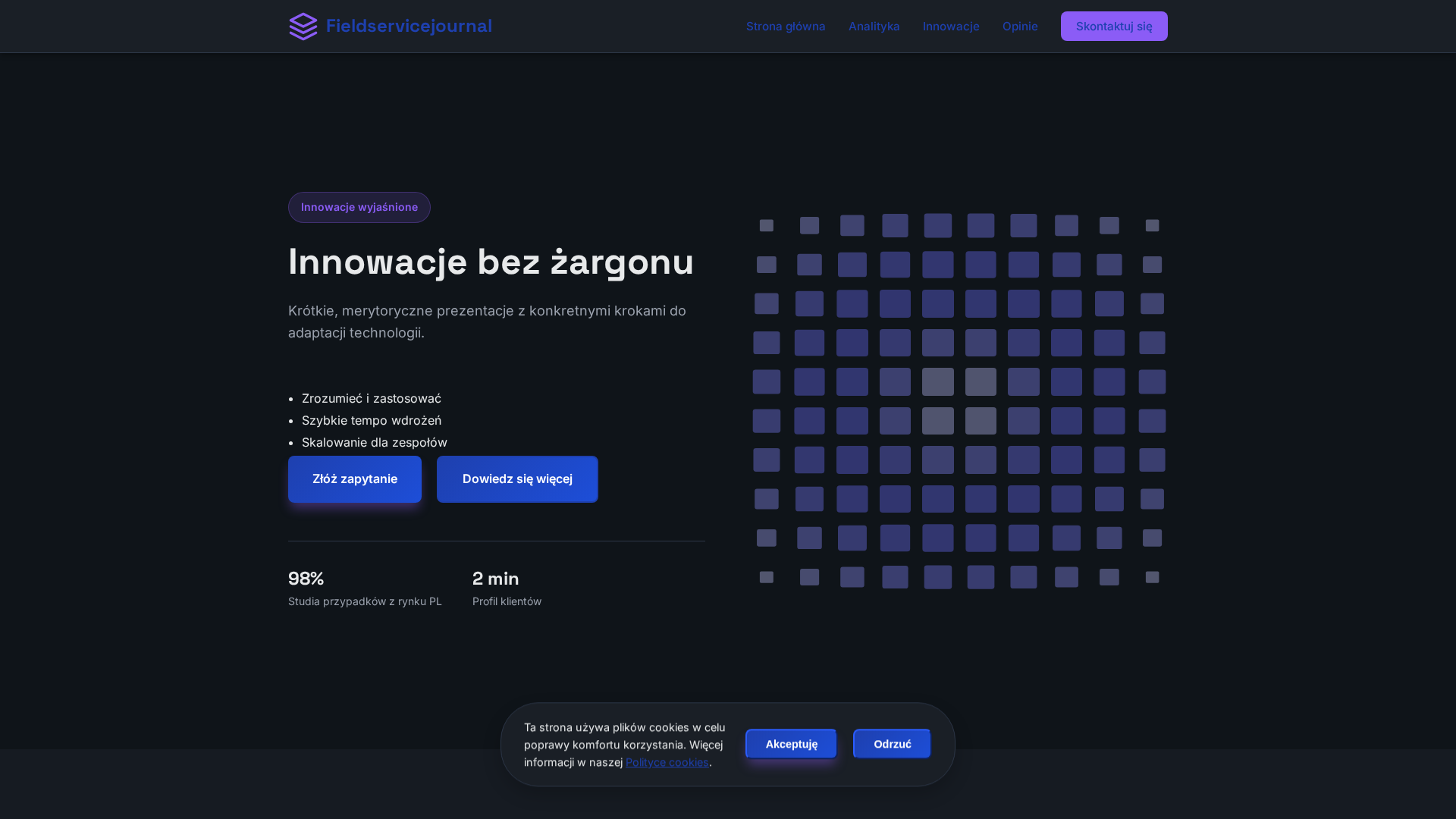Open the Polityce cookies link
Image resolution: width=1456 pixels, height=819 pixels.
coord(667,762)
